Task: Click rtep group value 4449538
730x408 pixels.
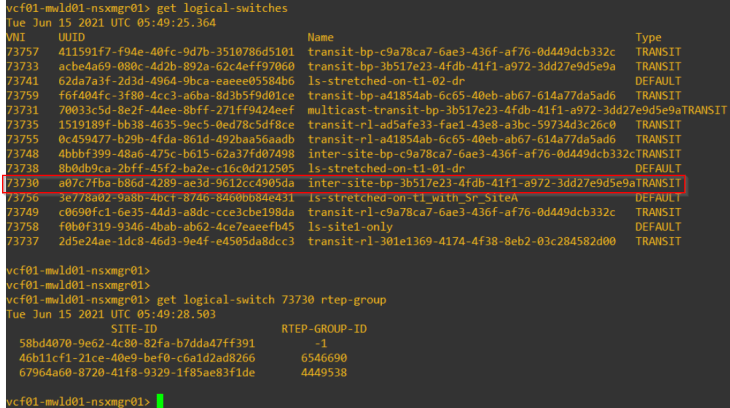Action: [x=324, y=373]
